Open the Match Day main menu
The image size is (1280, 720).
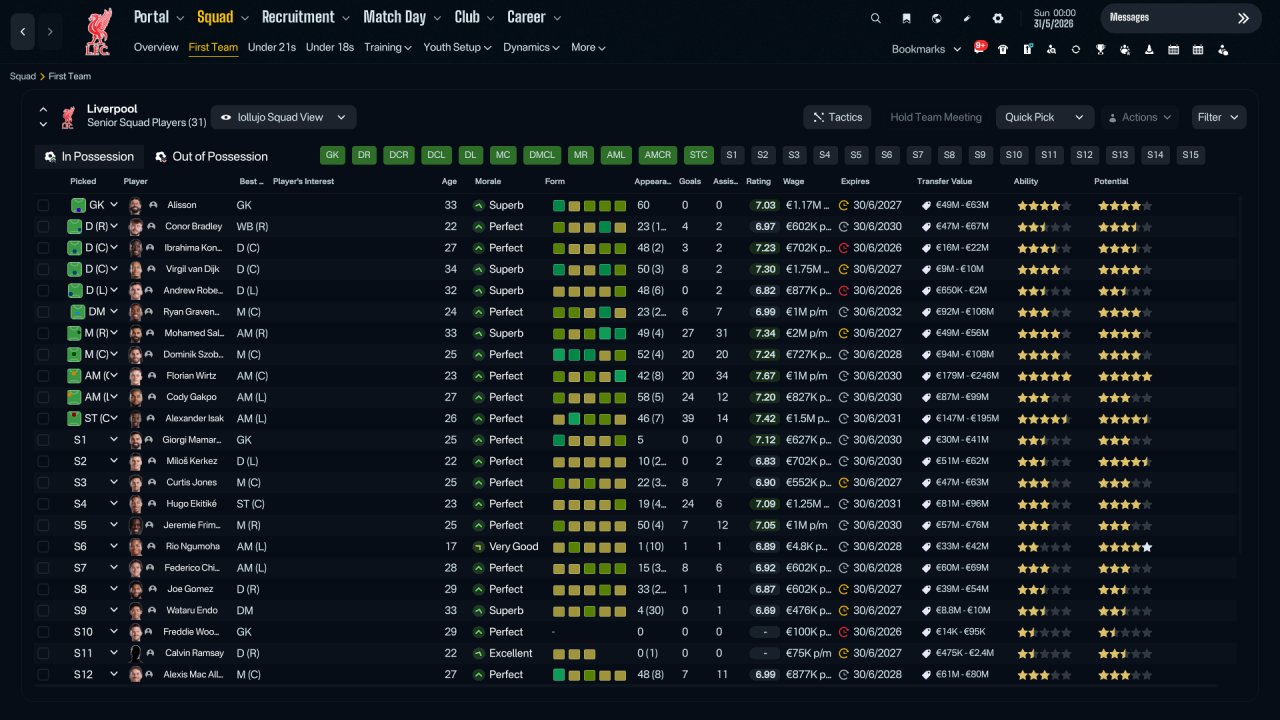pyautogui.click(x=400, y=17)
